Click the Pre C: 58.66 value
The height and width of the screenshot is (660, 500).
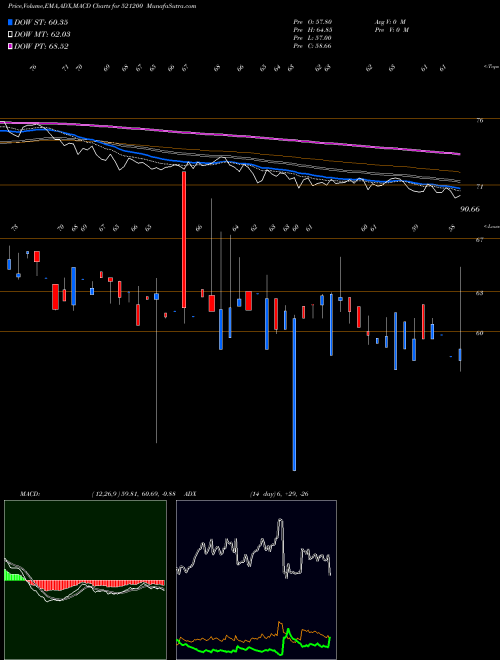[312, 46]
